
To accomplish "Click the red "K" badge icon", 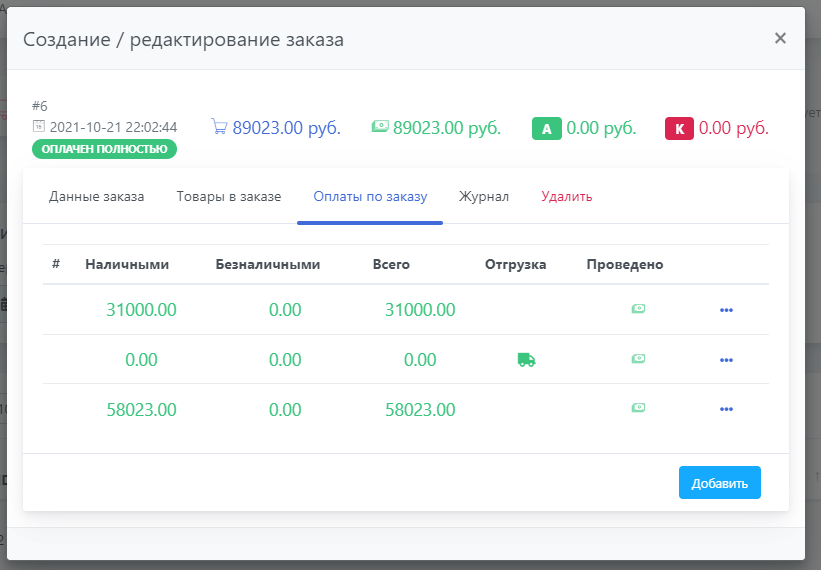I will click(679, 129).
